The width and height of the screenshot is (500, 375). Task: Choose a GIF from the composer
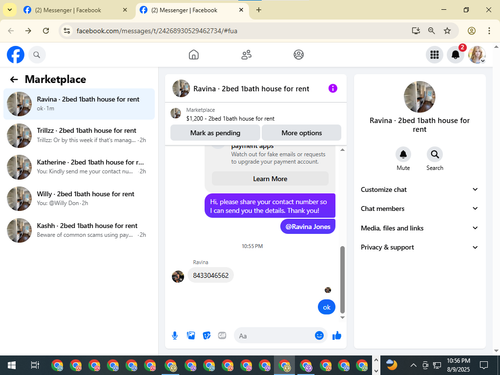(x=222, y=335)
